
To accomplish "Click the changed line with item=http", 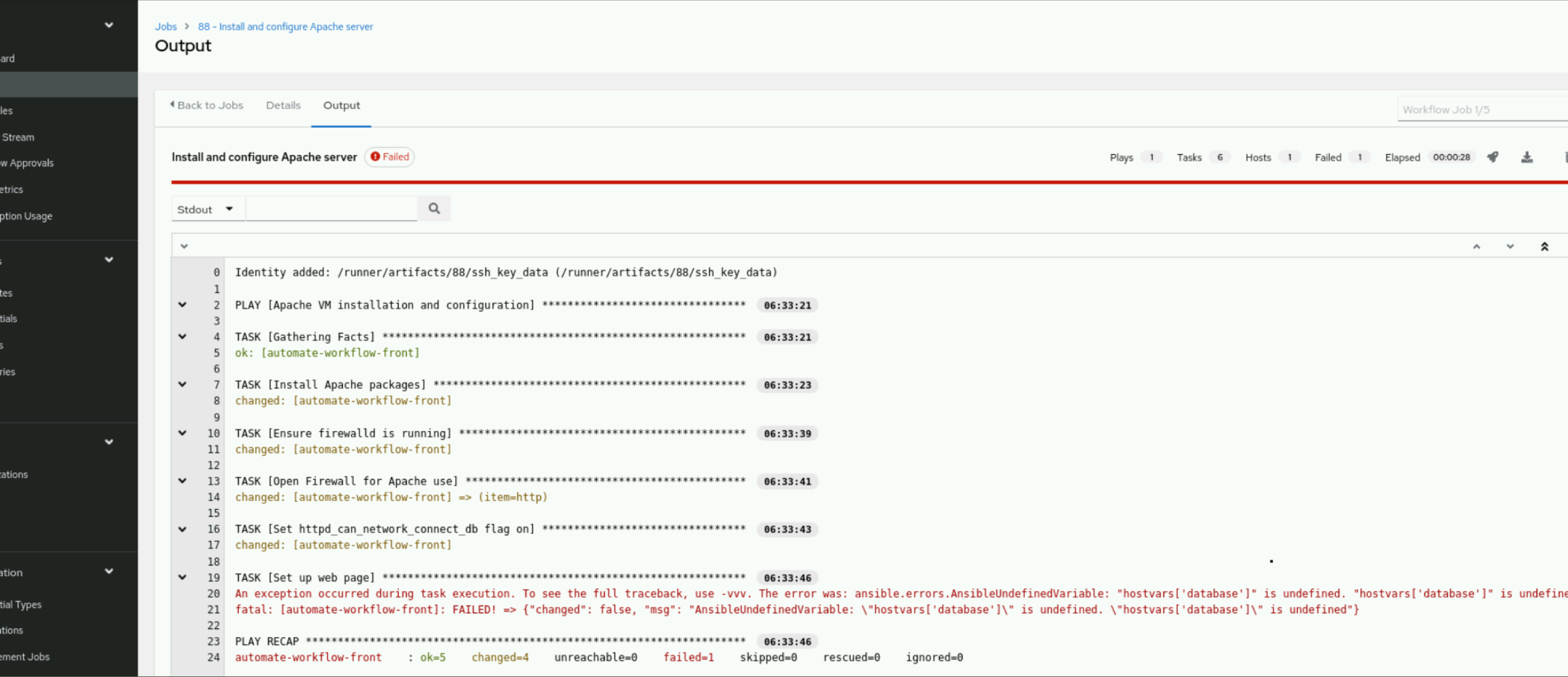I will pyautogui.click(x=391, y=497).
